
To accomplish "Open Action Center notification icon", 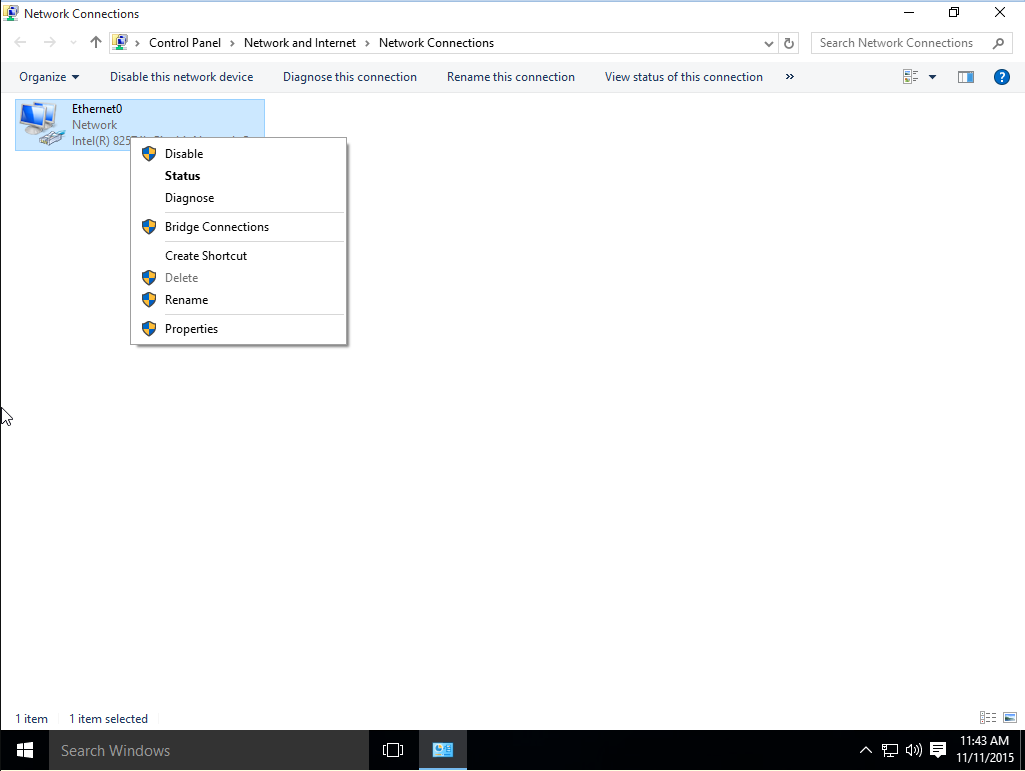I will coord(938,750).
